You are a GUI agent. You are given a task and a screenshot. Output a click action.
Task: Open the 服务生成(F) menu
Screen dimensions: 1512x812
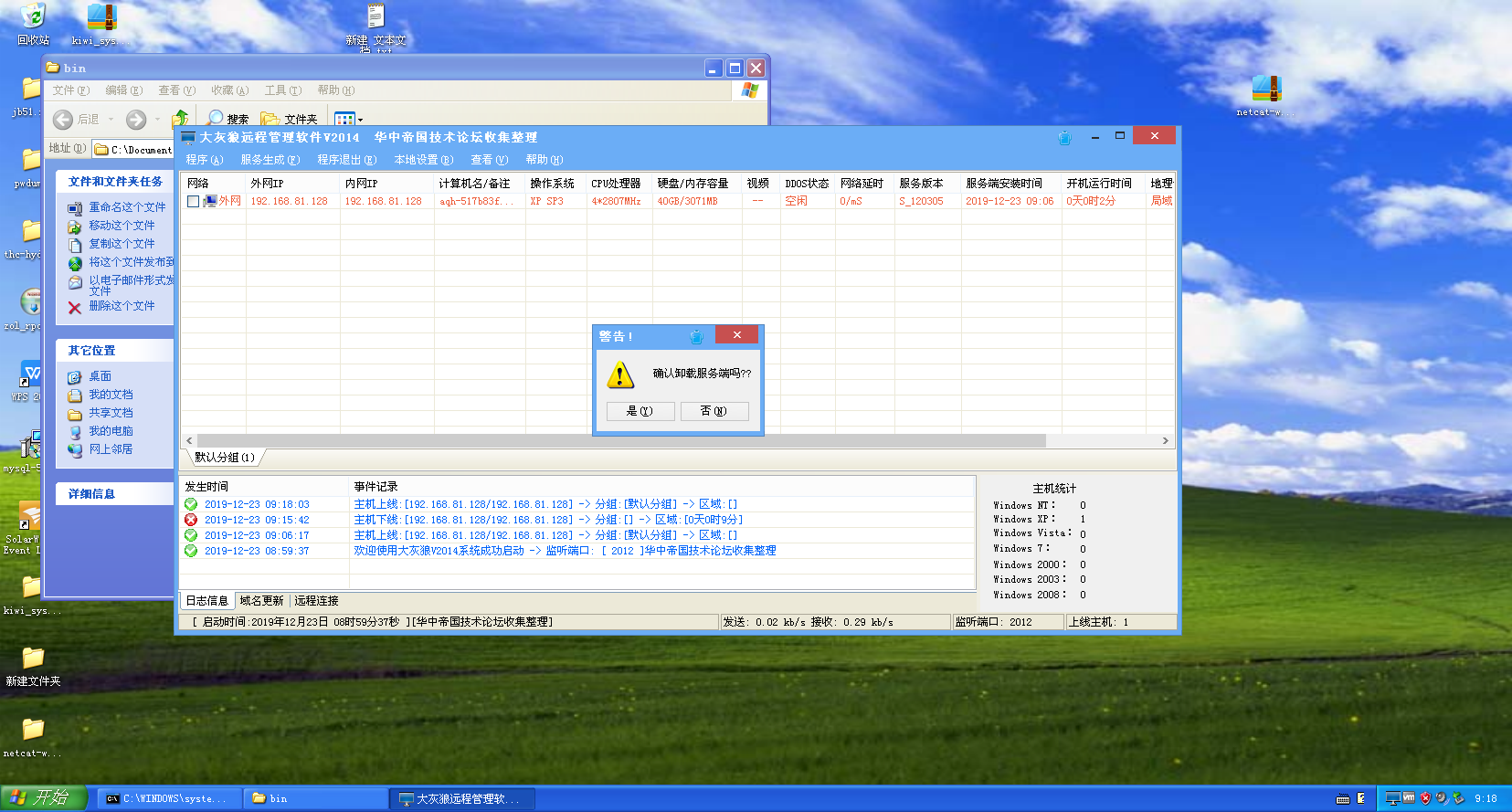pos(270,160)
